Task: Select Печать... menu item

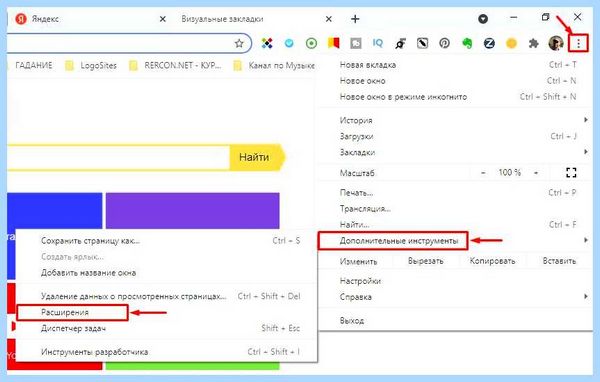Action: coord(455,193)
